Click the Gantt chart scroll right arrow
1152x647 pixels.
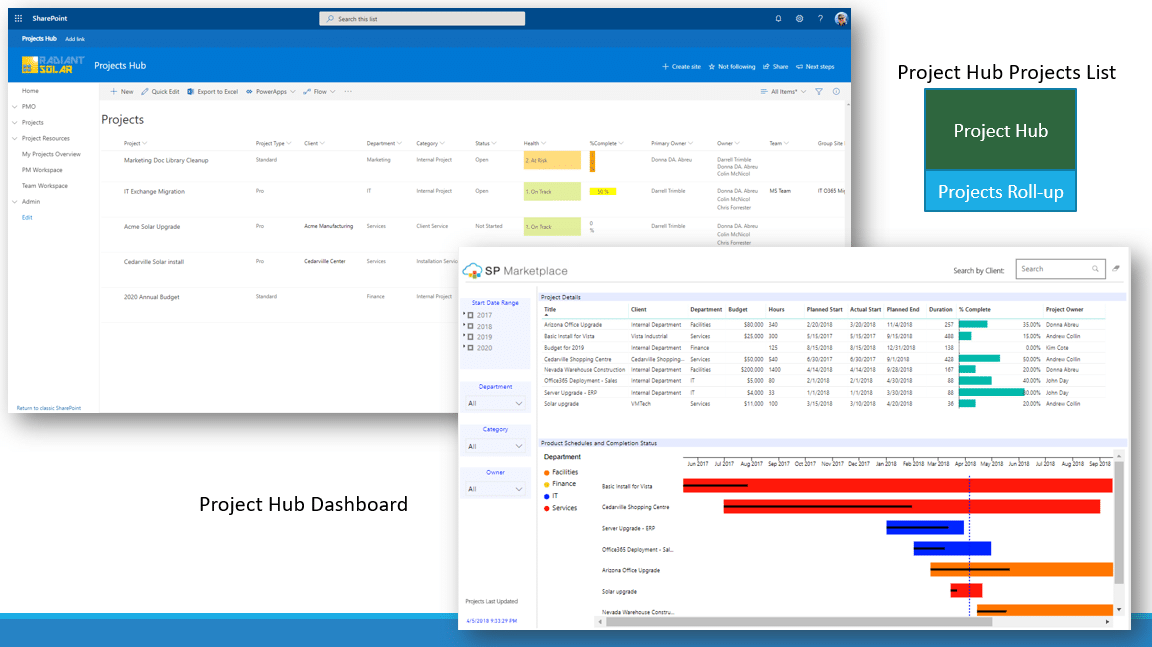(x=1107, y=622)
